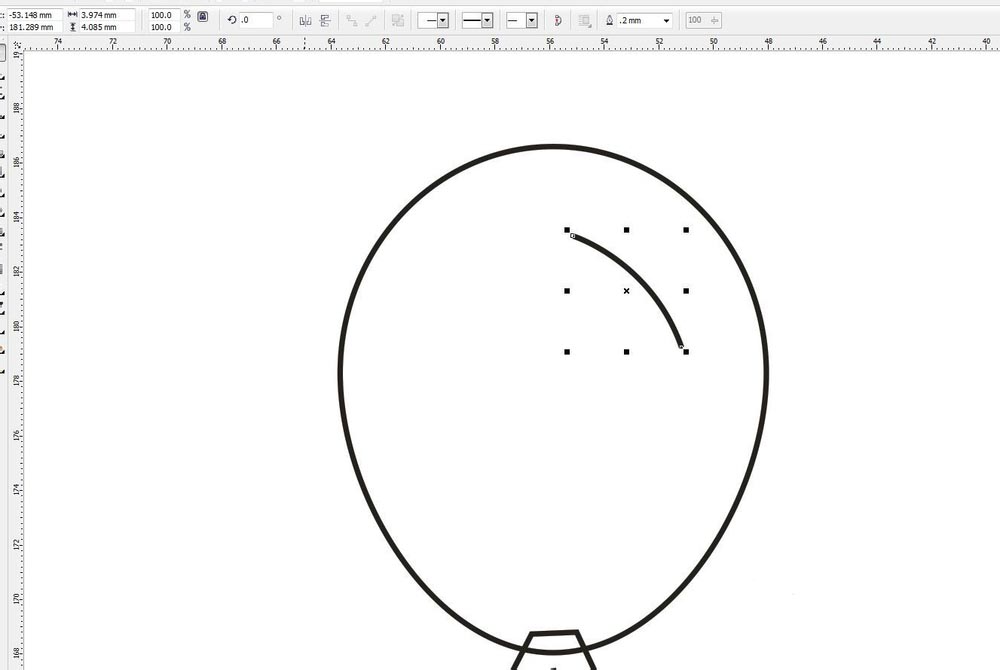Click the mirror horizontally icon
This screenshot has height=670, width=1000.
click(x=305, y=21)
